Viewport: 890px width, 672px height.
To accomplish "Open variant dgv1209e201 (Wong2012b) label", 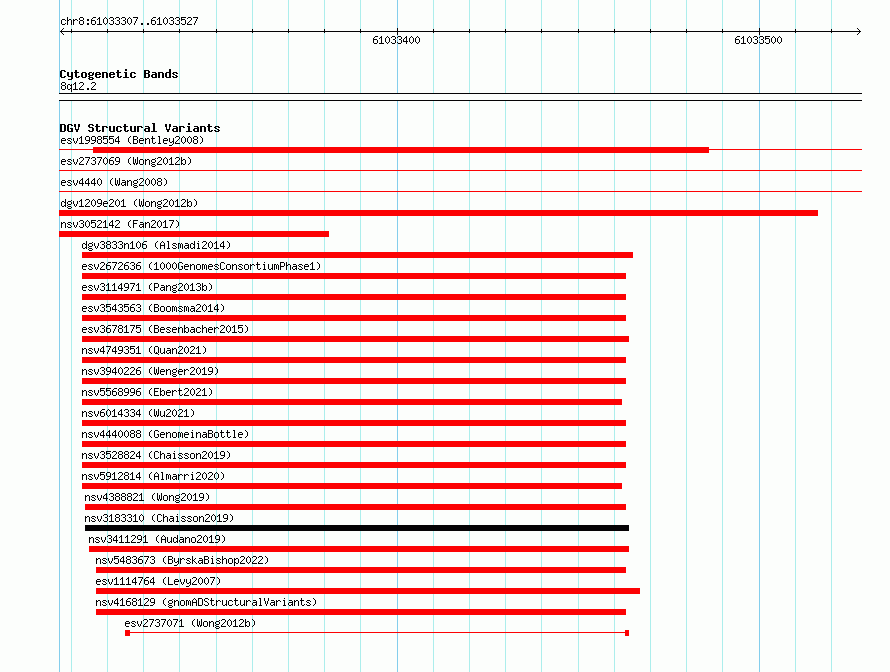I will (x=129, y=203).
